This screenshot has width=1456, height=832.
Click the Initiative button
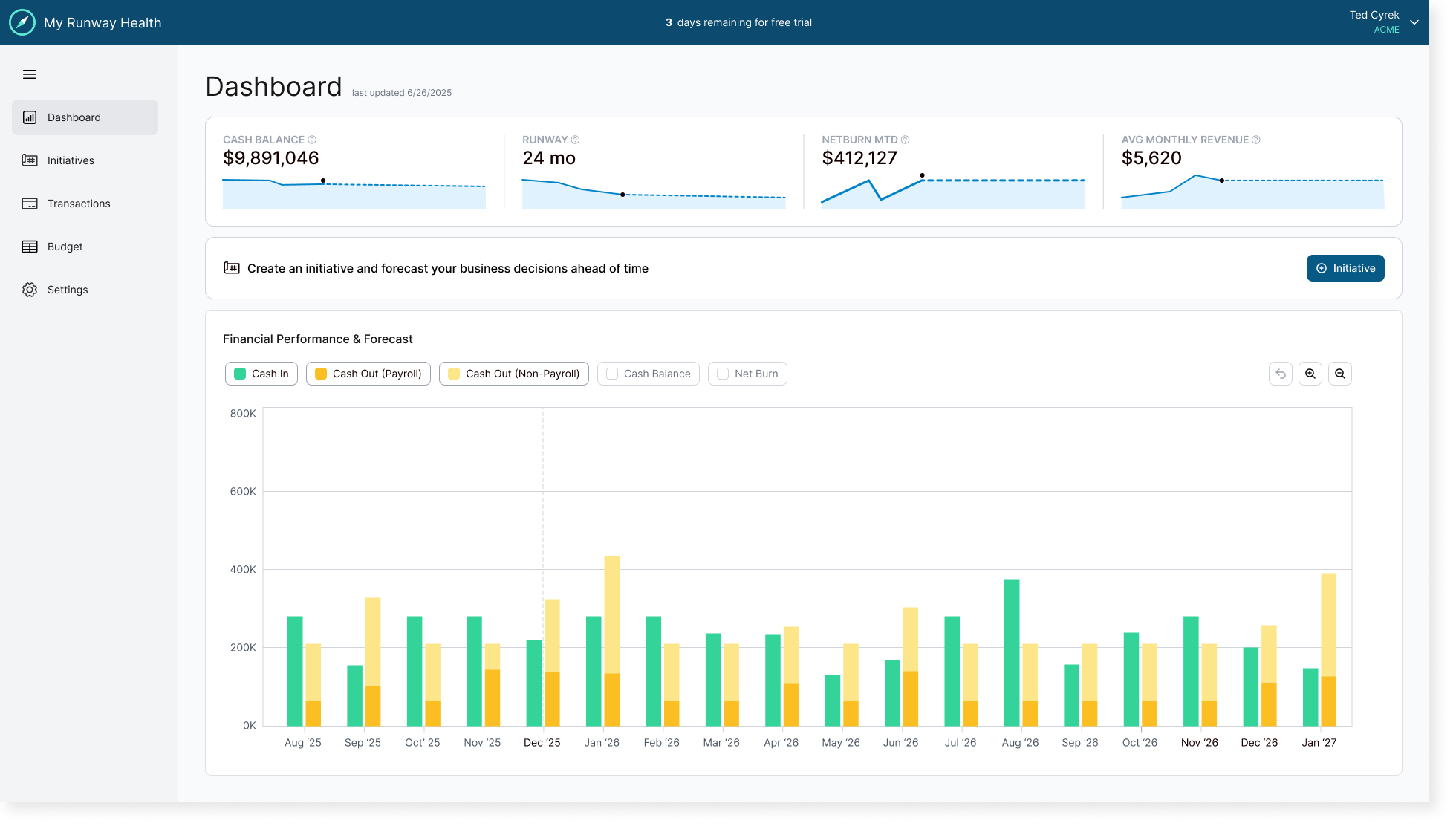(1345, 268)
